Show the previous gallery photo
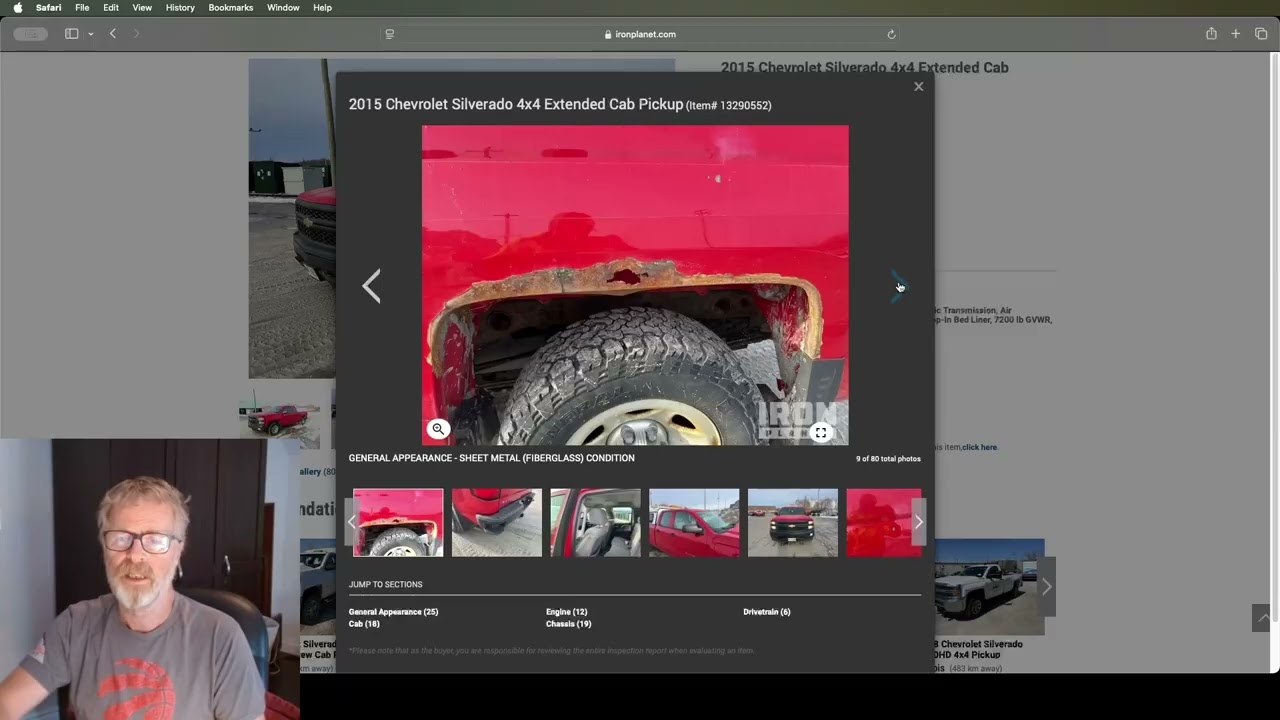The height and width of the screenshot is (720, 1280). 371,286
